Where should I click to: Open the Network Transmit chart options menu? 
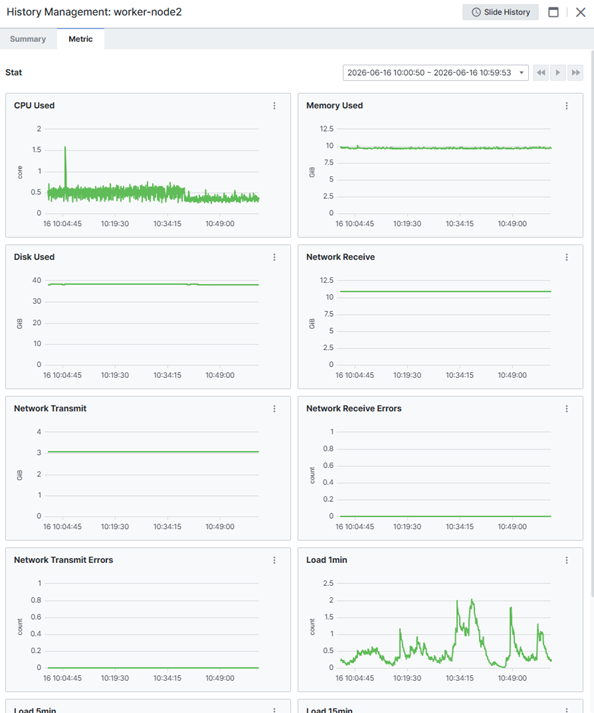pos(274,408)
